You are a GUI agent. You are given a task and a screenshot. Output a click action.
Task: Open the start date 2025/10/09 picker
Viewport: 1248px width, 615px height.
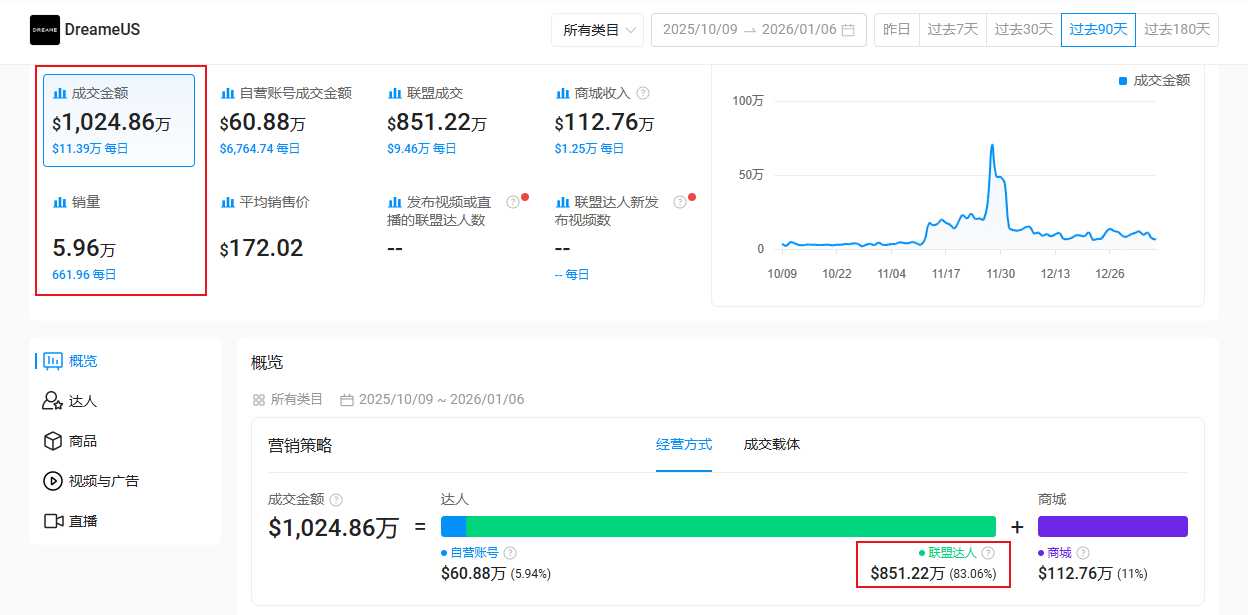pos(700,30)
